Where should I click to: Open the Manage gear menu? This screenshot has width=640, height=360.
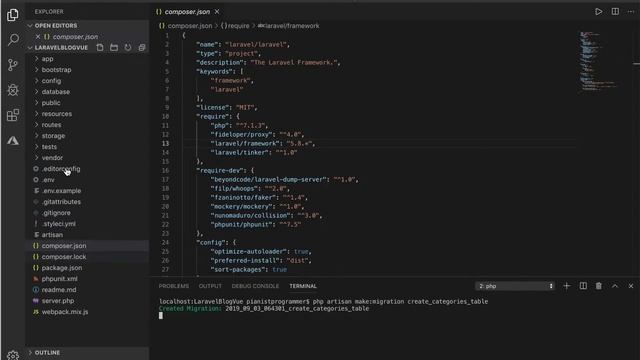click(13, 355)
